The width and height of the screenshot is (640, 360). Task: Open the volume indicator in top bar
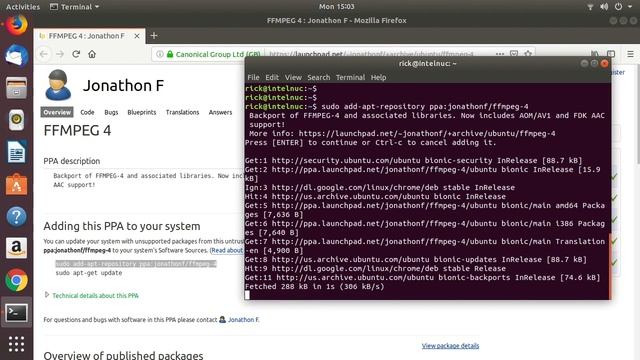coord(604,7)
